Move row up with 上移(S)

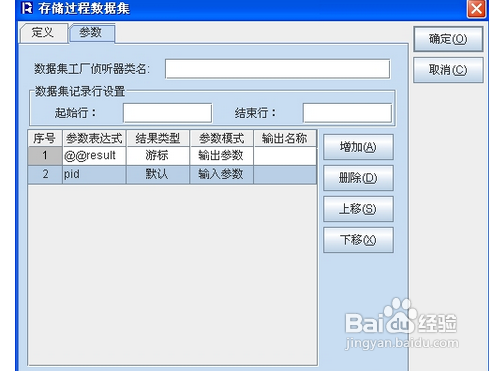pyautogui.click(x=358, y=209)
